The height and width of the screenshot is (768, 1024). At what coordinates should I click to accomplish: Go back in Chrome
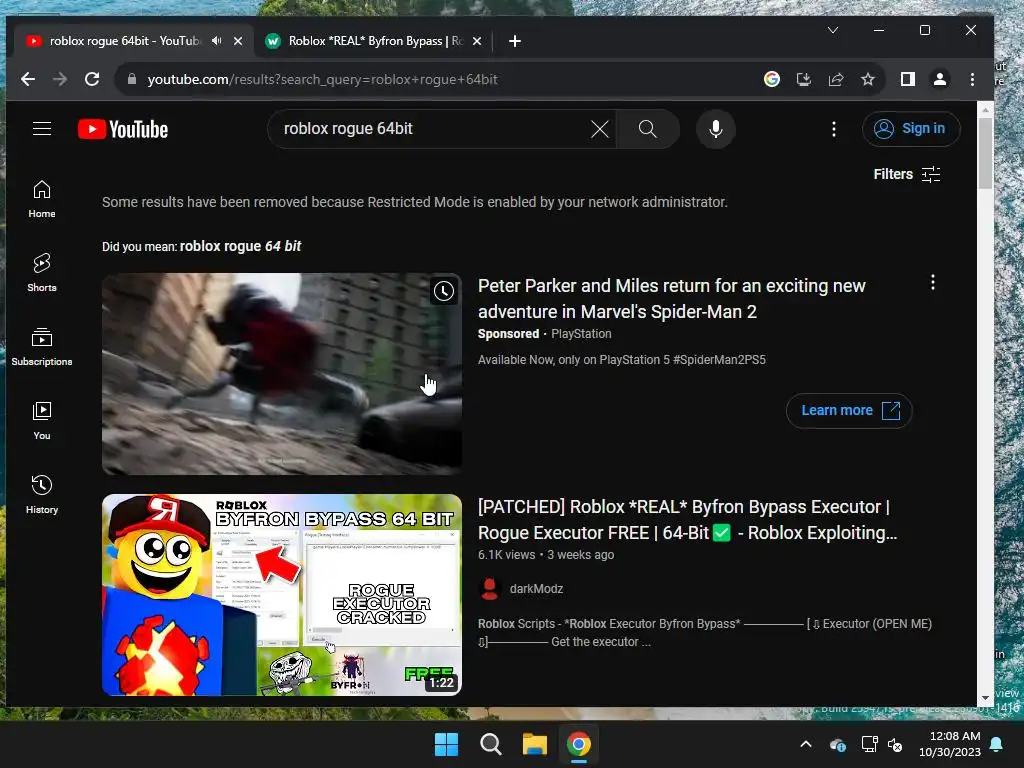[x=27, y=79]
